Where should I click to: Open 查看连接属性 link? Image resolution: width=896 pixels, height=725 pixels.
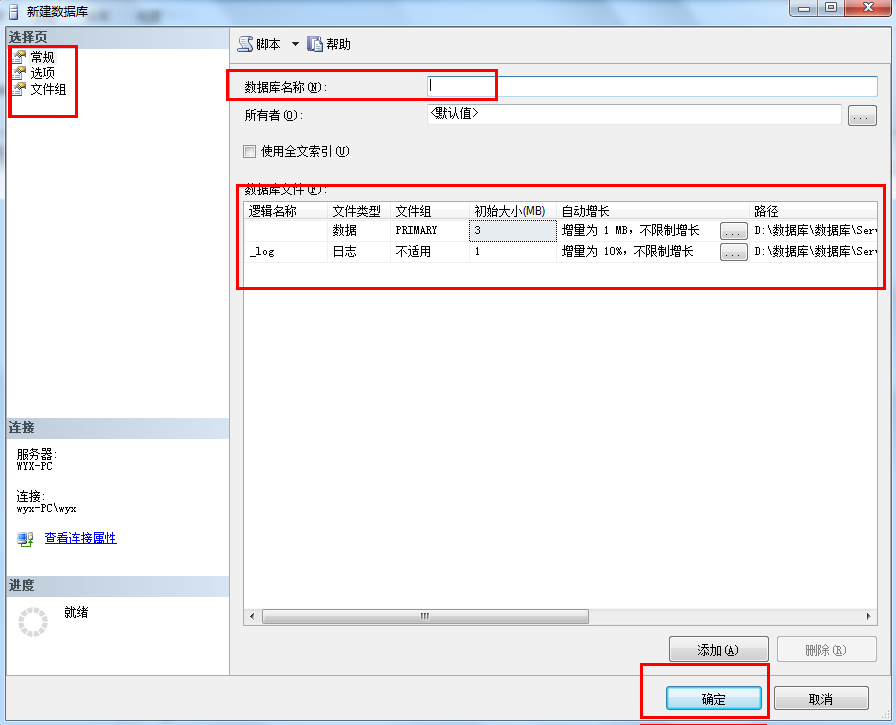pyautogui.click(x=81, y=538)
